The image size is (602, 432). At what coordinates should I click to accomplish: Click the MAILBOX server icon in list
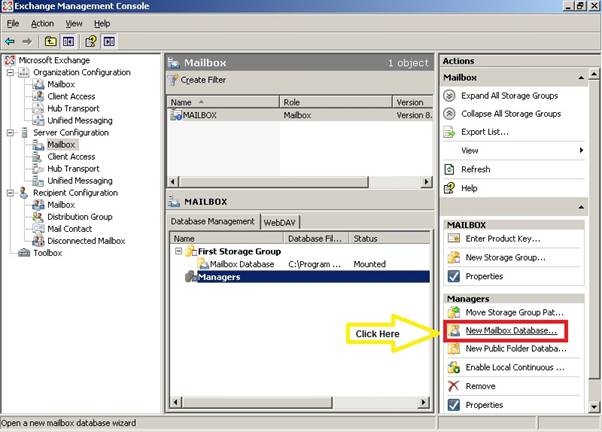pos(176,115)
